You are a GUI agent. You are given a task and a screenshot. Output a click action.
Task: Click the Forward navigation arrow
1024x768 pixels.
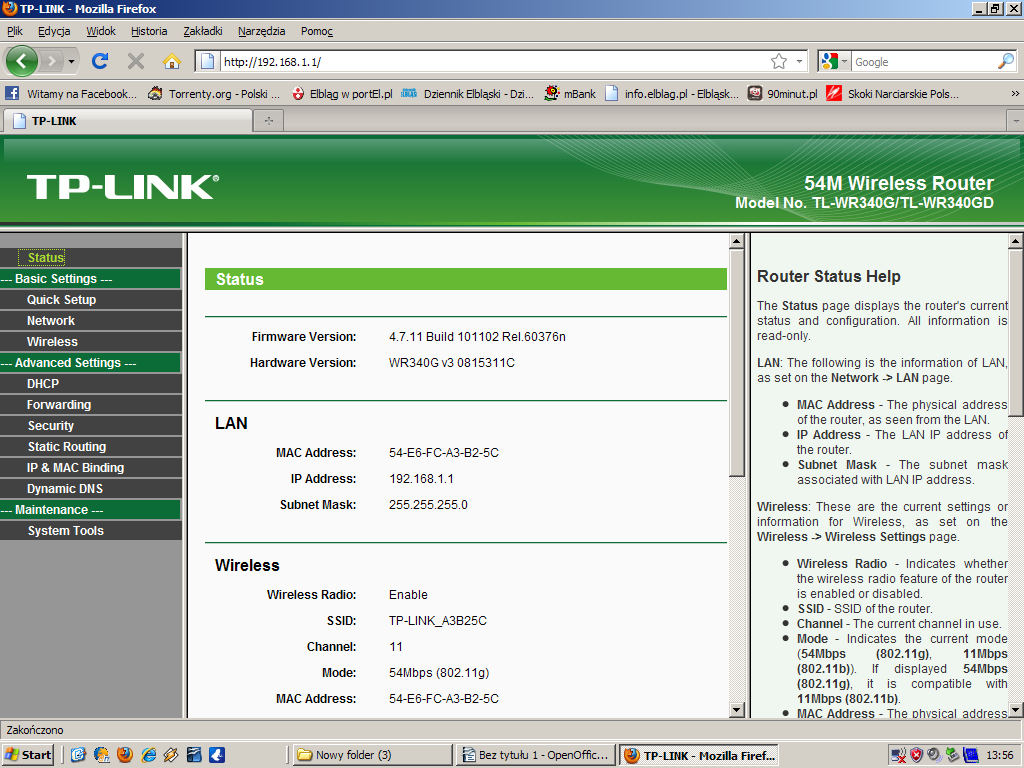tap(50, 62)
